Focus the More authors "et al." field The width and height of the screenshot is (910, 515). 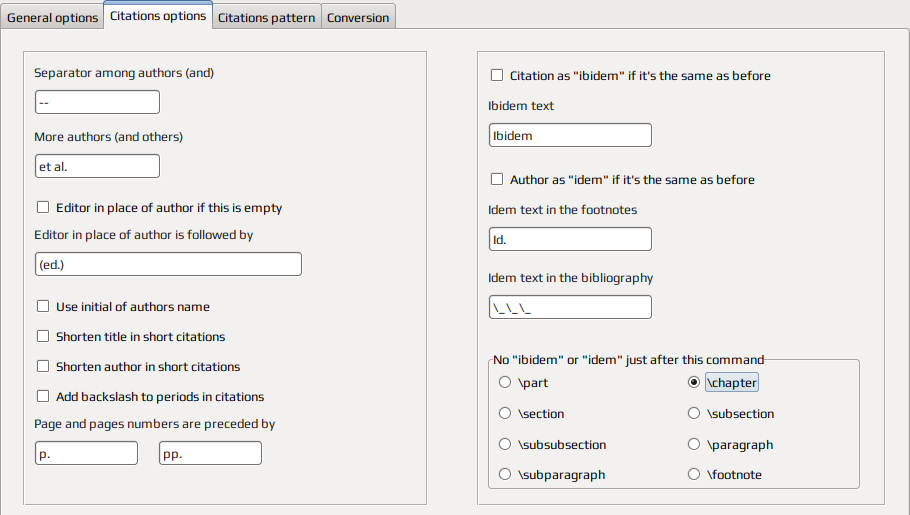coord(98,166)
